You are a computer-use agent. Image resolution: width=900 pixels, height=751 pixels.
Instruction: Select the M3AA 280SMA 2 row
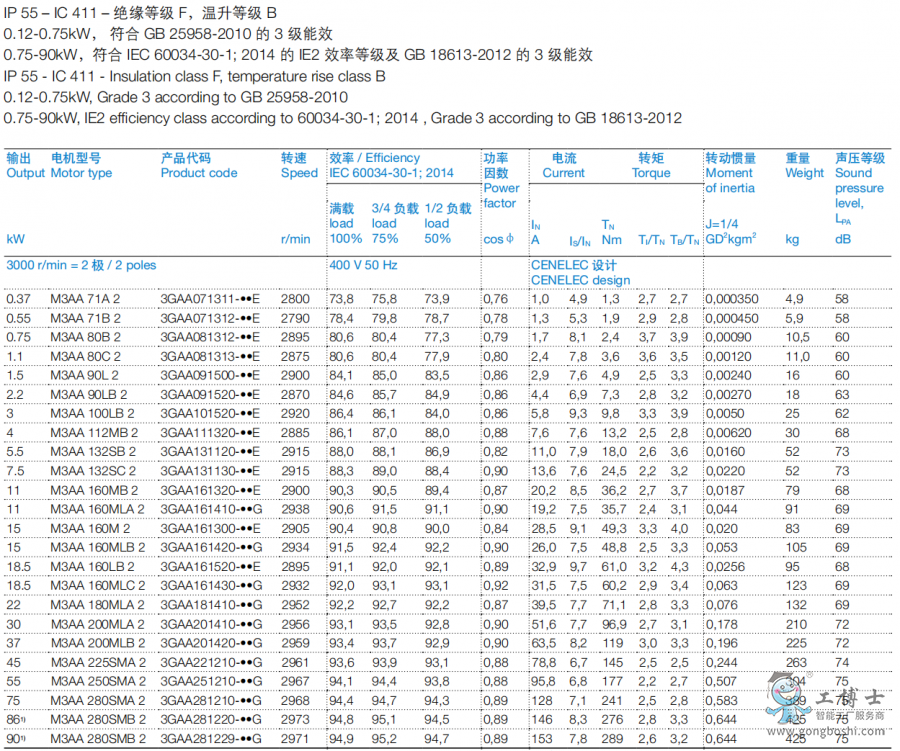[96, 699]
